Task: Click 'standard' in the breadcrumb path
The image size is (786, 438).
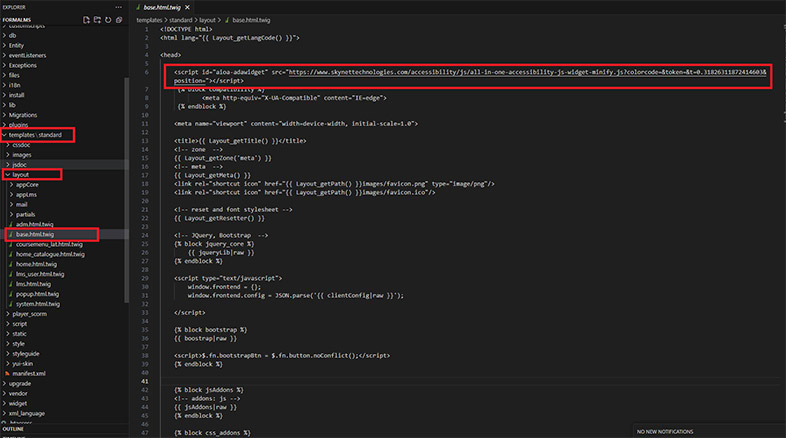Action: click(180, 20)
